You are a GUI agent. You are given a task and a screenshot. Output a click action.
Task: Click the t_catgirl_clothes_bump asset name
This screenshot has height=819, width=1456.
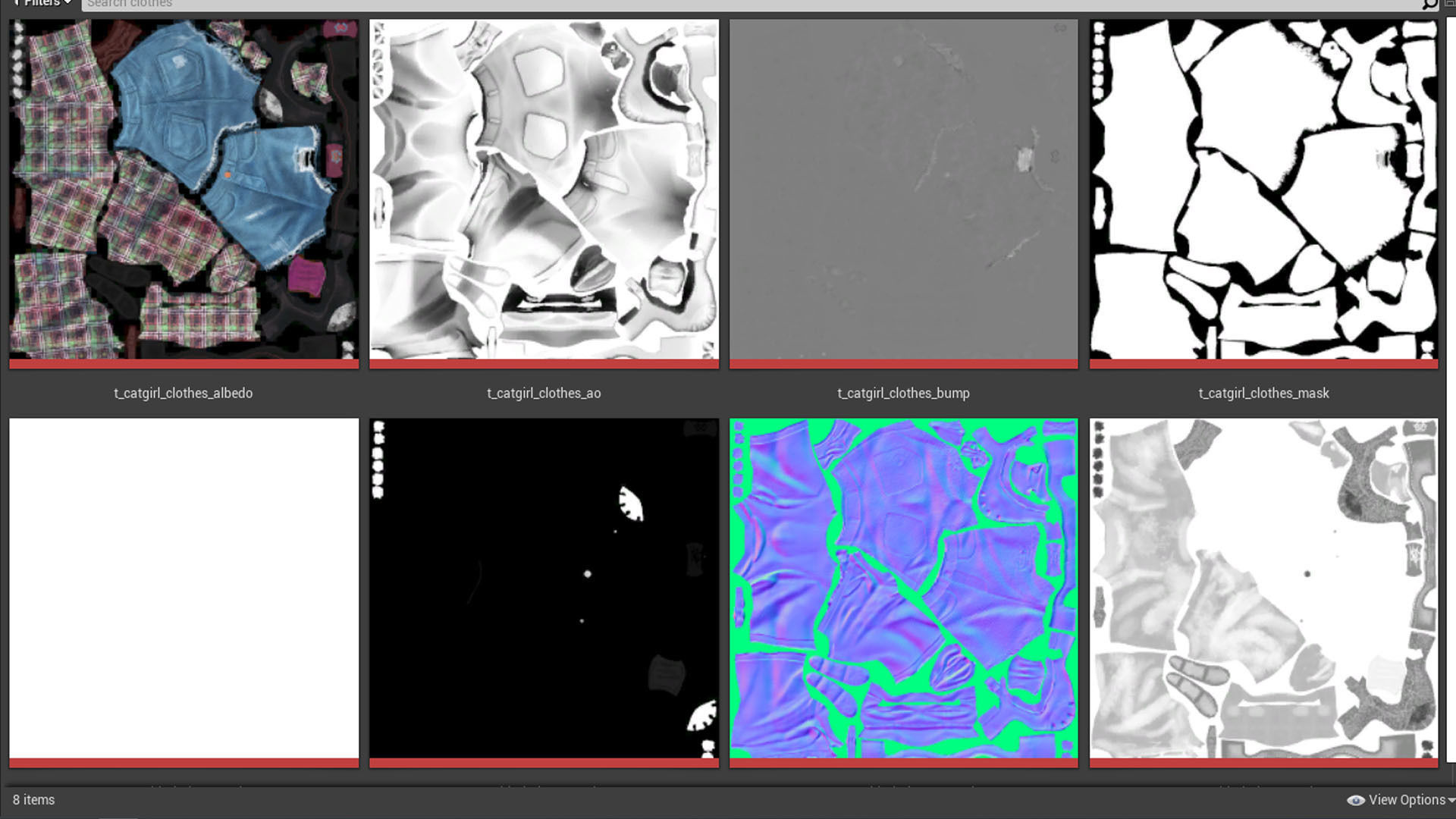tap(903, 393)
